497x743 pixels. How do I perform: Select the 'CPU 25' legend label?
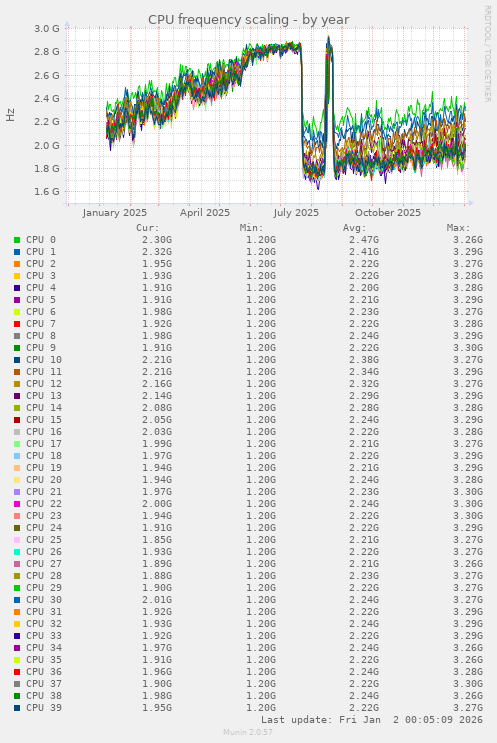click(x=44, y=540)
